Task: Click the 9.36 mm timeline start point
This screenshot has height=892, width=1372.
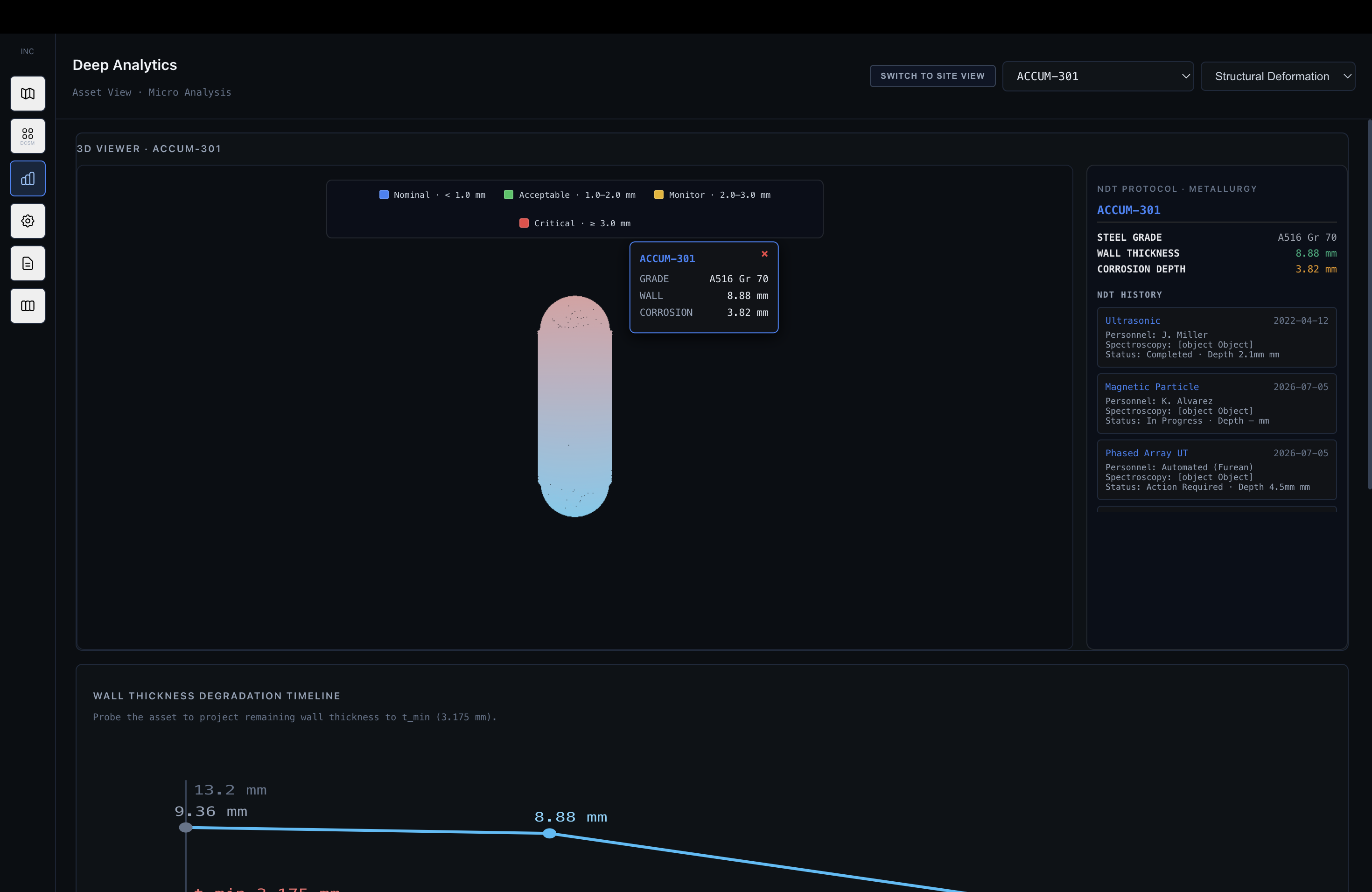Action: (186, 828)
